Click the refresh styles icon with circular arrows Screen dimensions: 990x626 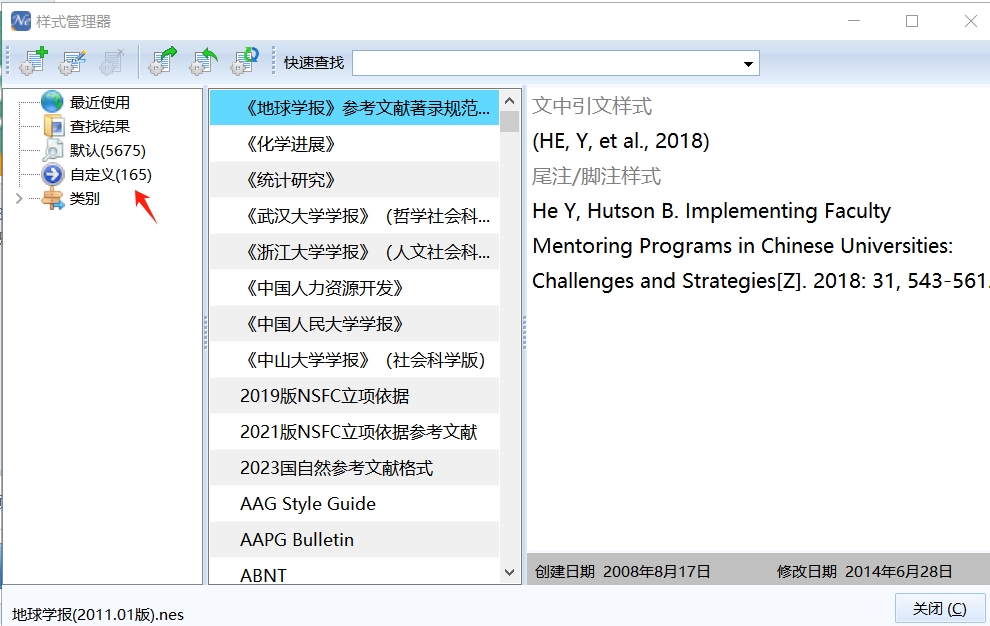tap(244, 61)
